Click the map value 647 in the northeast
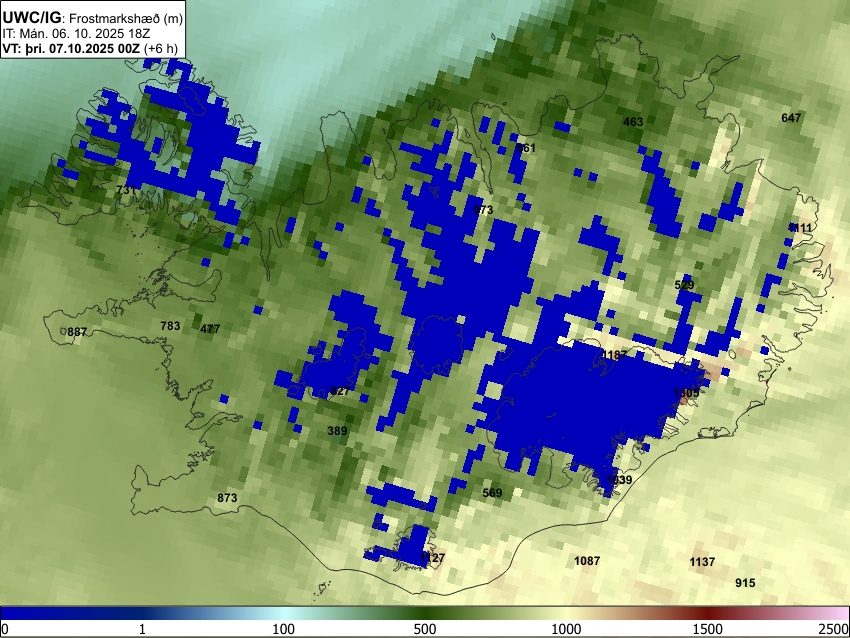Image resolution: width=850 pixels, height=638 pixels. (x=791, y=118)
